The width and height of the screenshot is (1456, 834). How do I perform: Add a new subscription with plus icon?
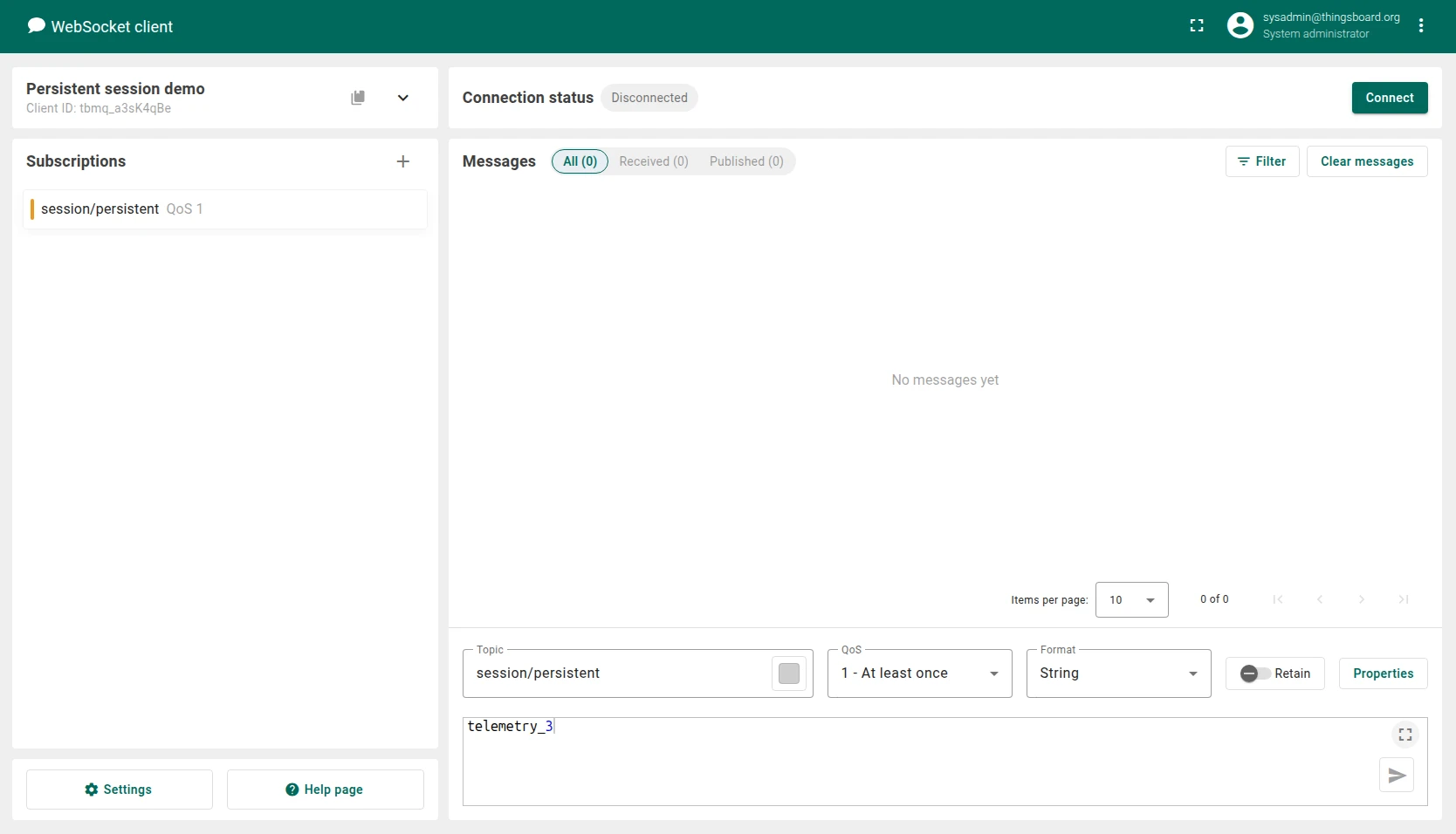point(403,161)
